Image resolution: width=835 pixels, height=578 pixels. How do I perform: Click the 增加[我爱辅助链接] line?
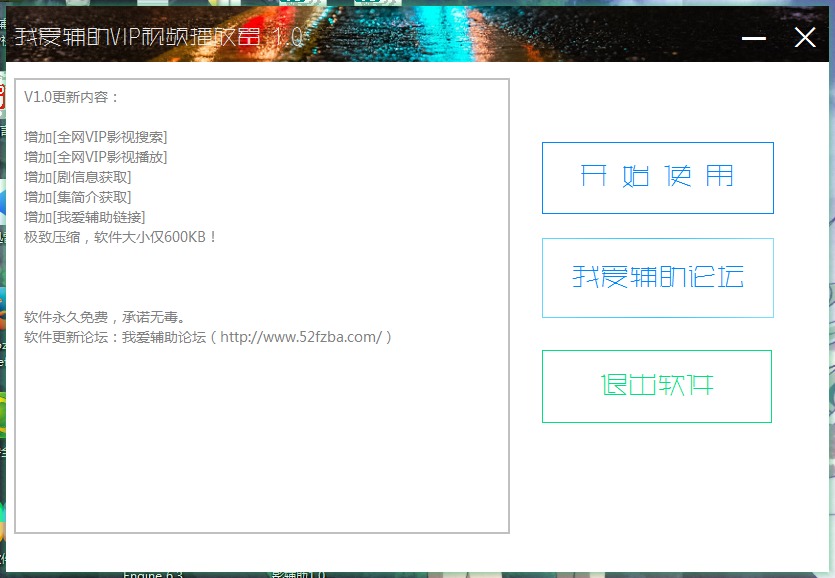[84, 217]
